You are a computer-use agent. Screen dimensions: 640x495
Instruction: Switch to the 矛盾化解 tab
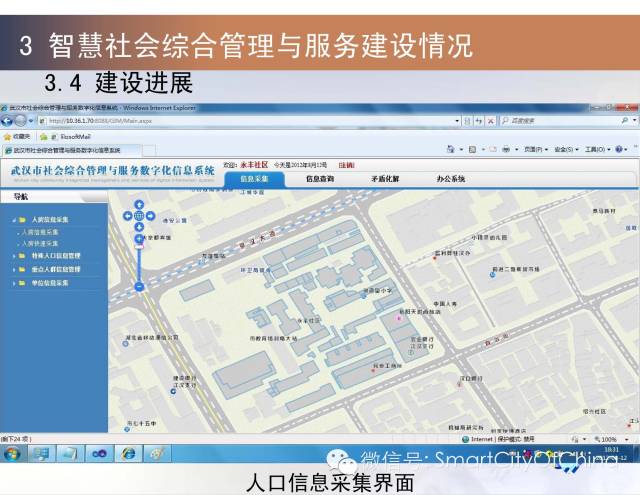click(385, 179)
